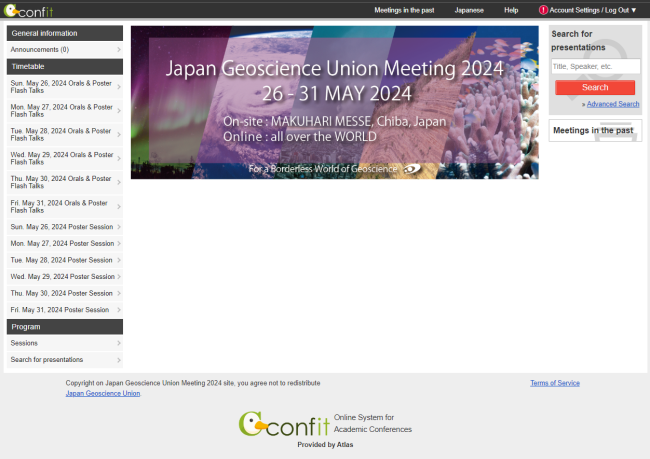Open Meetings in the past top menu
Viewport: 650px width, 459px height.
point(404,10)
